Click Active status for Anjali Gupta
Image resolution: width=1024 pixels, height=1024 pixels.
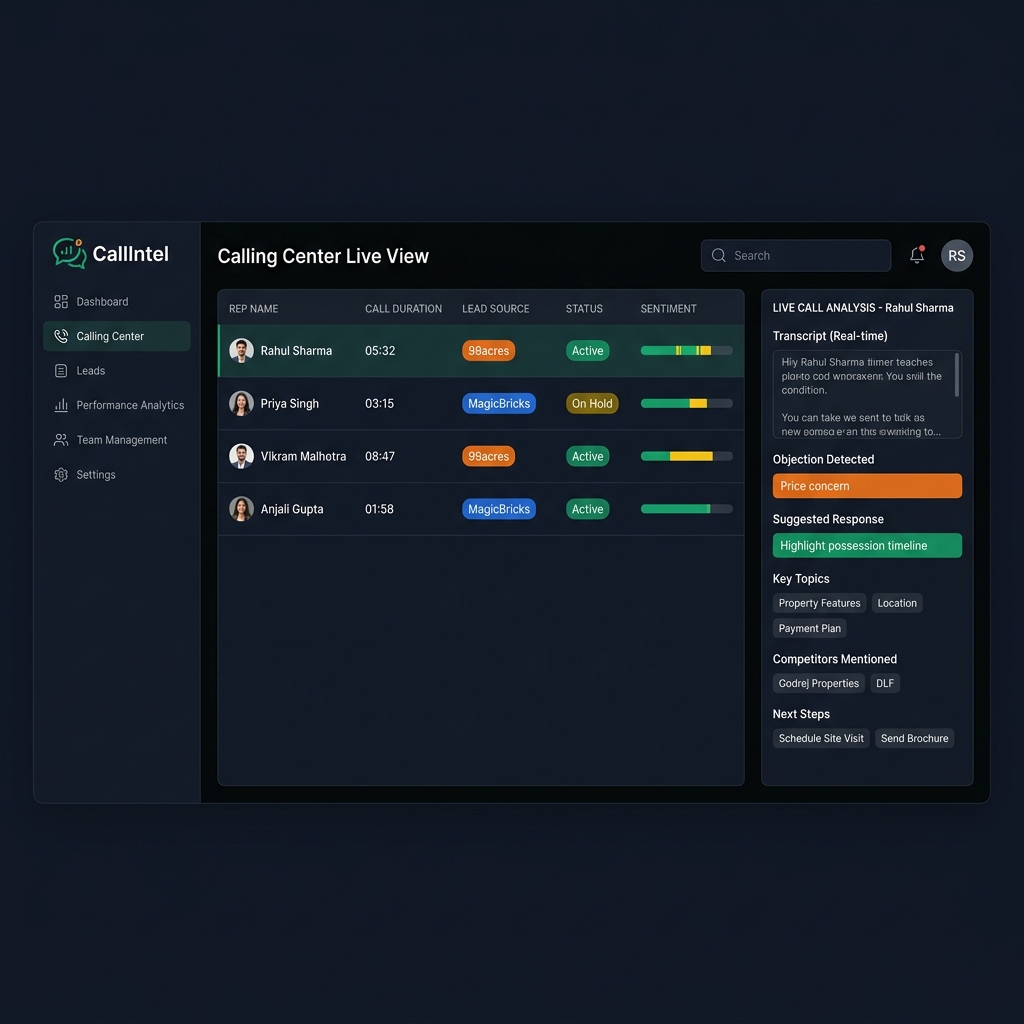[x=587, y=509]
